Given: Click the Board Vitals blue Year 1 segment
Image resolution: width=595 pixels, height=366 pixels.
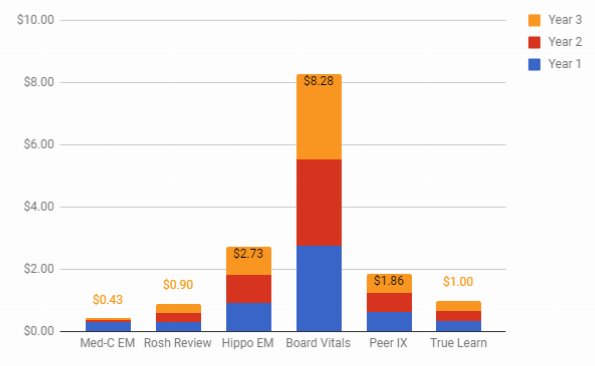Looking at the screenshot, I should point(319,289).
